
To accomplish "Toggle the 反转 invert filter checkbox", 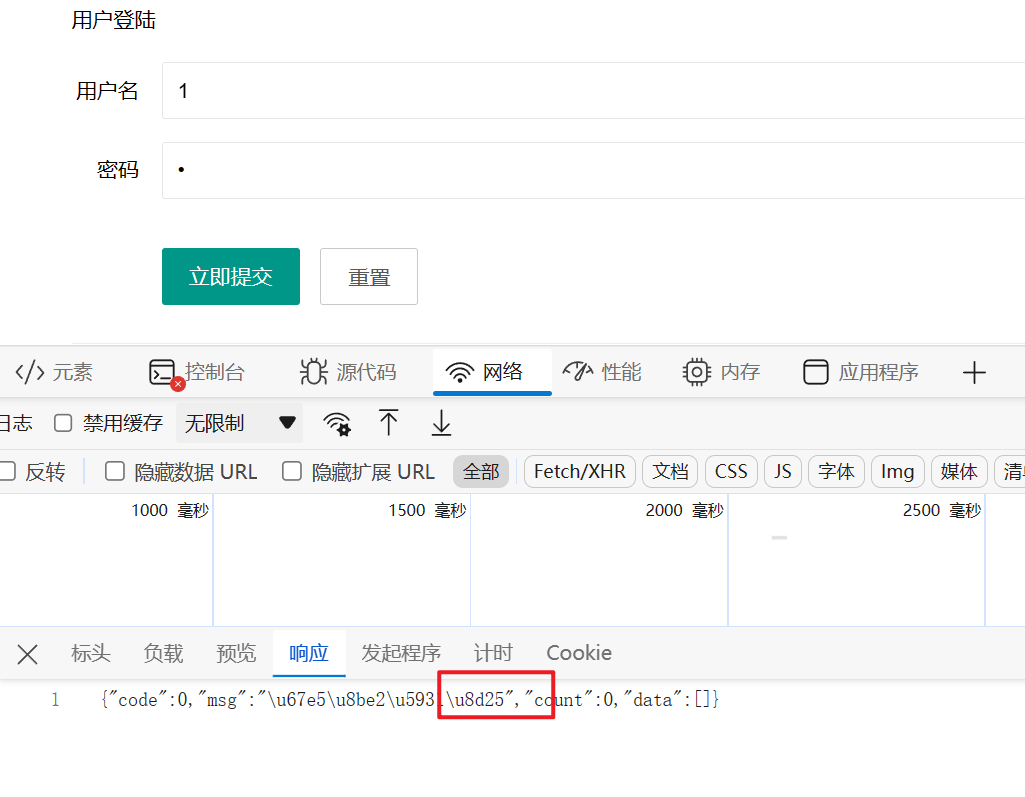I will coord(7,471).
